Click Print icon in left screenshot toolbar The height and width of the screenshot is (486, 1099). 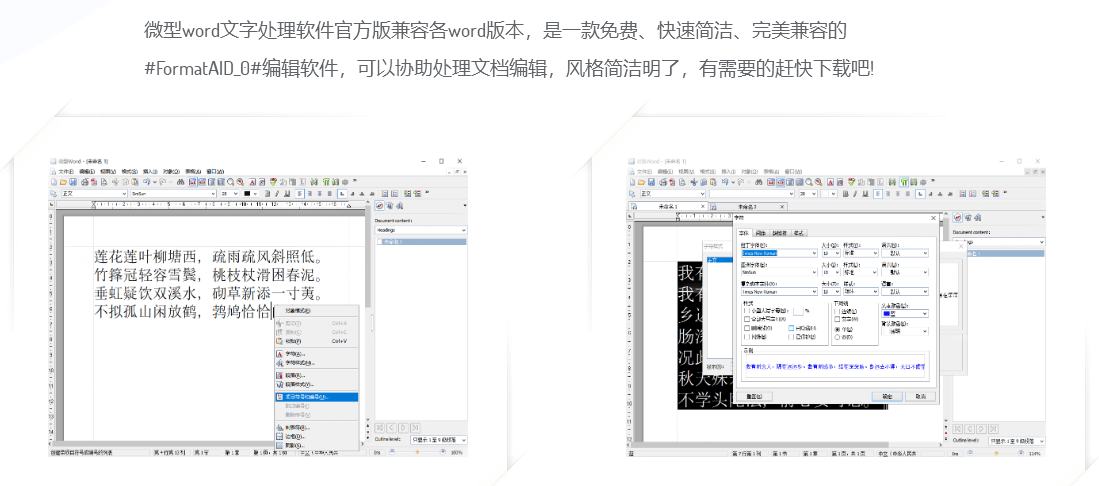(85, 182)
